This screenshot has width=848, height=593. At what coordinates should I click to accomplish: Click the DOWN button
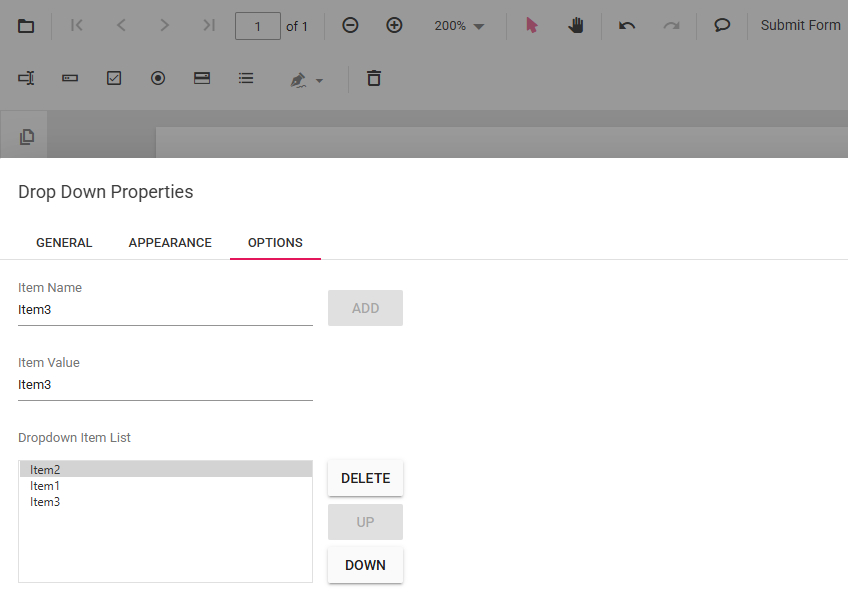pyautogui.click(x=366, y=565)
